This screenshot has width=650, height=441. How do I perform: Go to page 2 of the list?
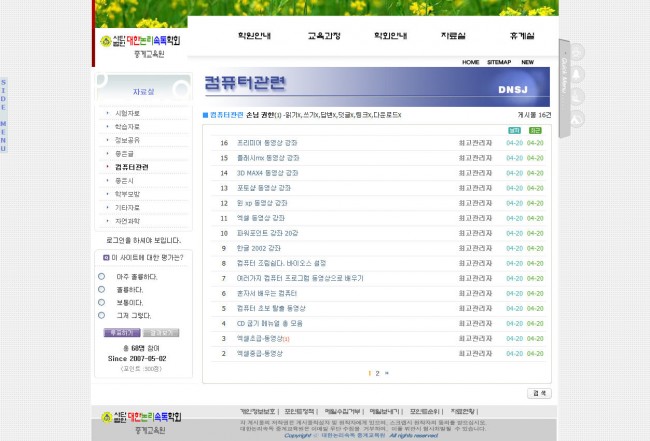click(x=378, y=373)
